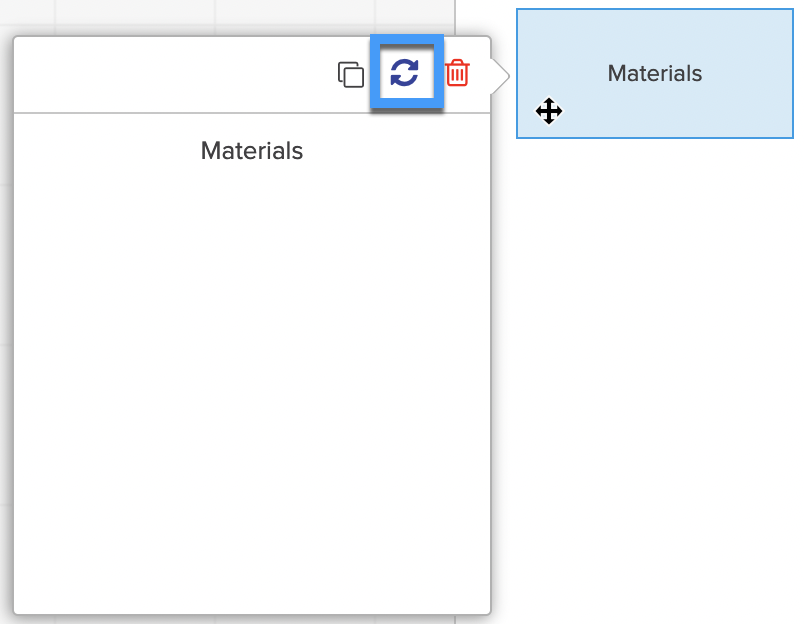
Task: Click the blue highlight frame around replace icon
Action: point(375,73)
